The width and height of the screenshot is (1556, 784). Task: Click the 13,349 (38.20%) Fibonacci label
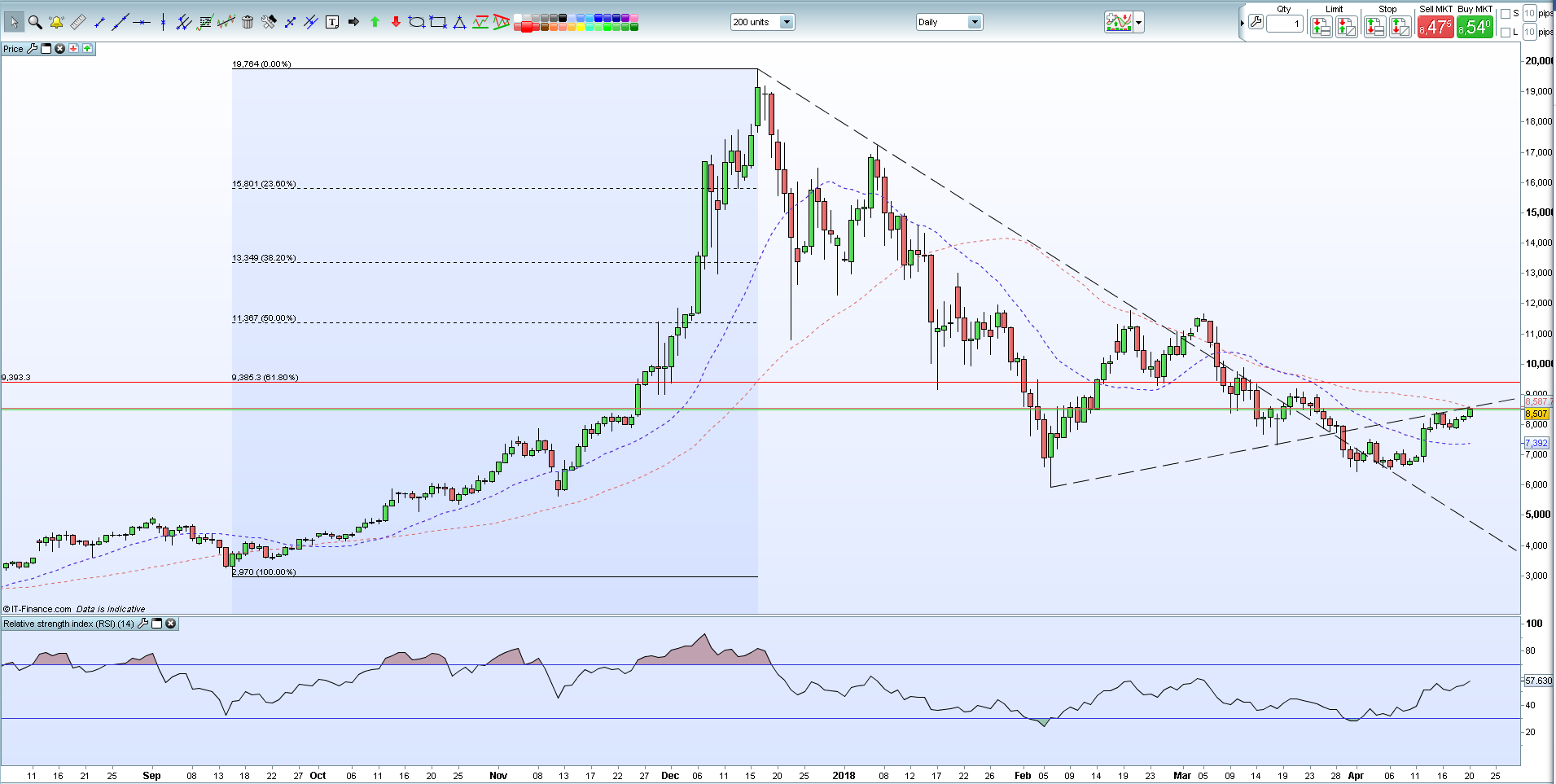coord(264,258)
